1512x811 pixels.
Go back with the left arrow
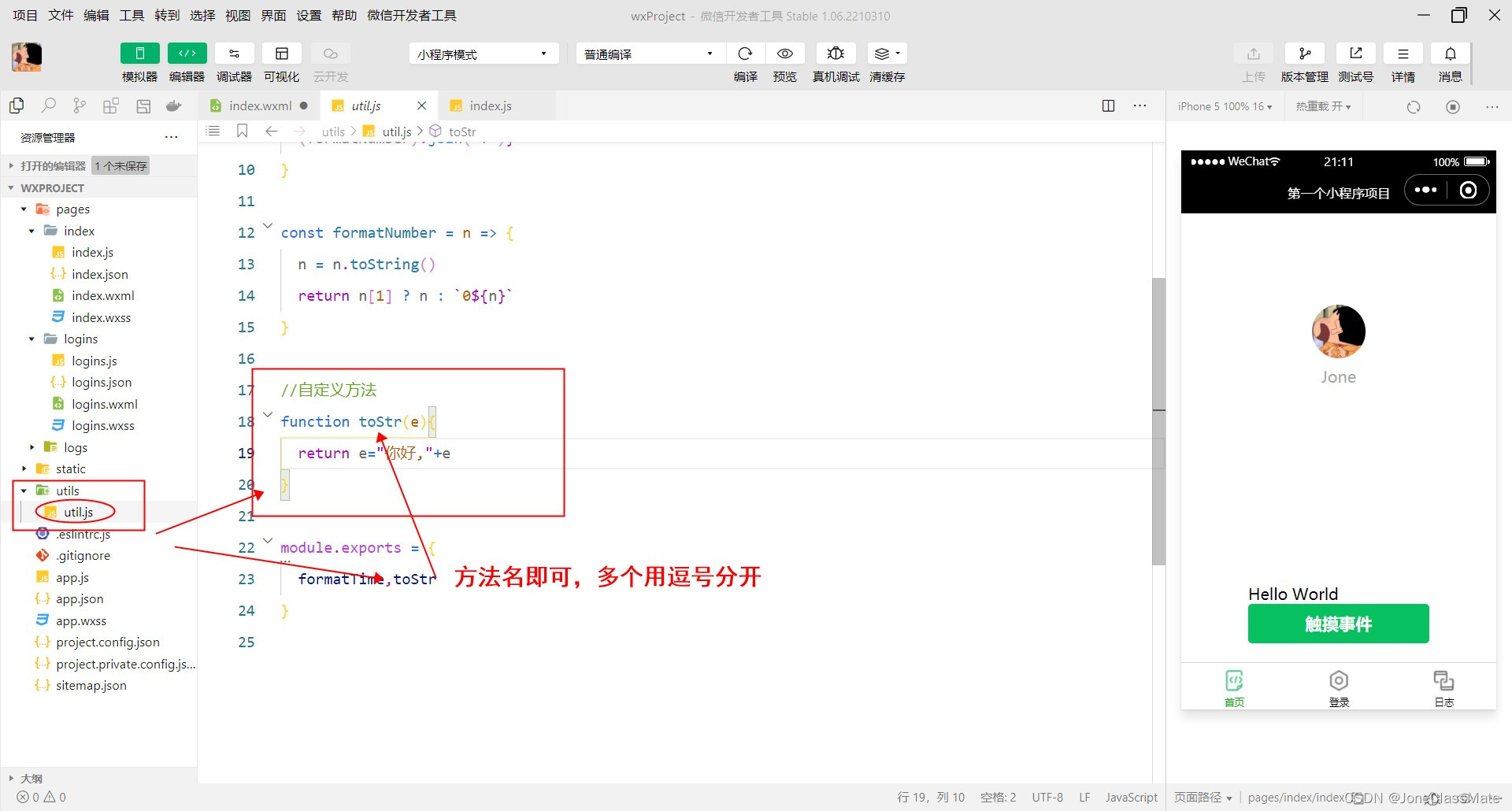[272, 131]
